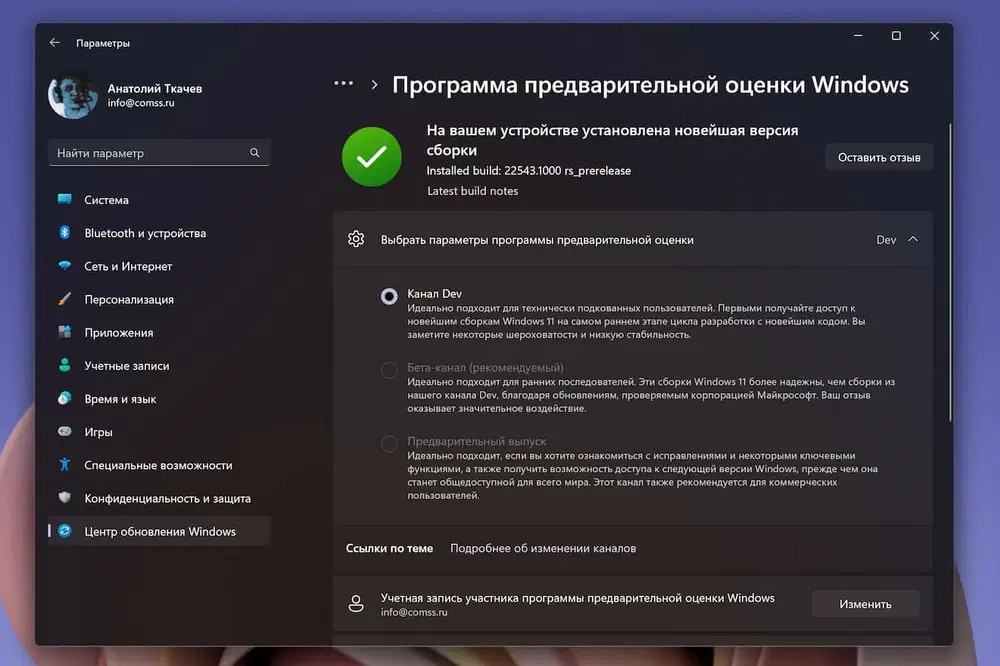Select the Бета-канал (рекомендуемый) radio button
Image resolution: width=1000 pixels, height=666 pixels.
click(389, 370)
